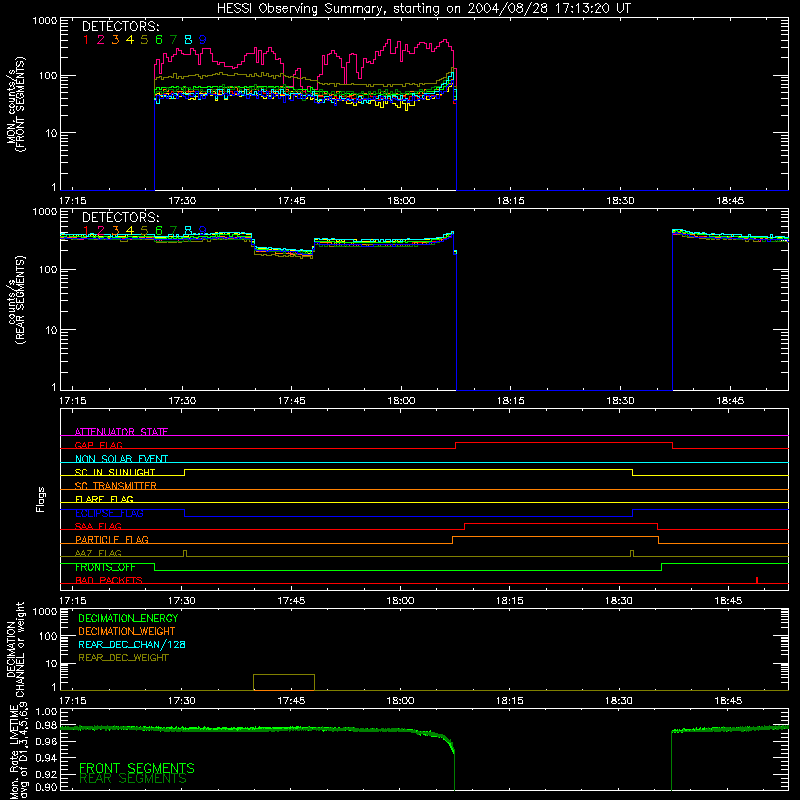Click DETECTORS: heading in front segments panel

[121, 26]
